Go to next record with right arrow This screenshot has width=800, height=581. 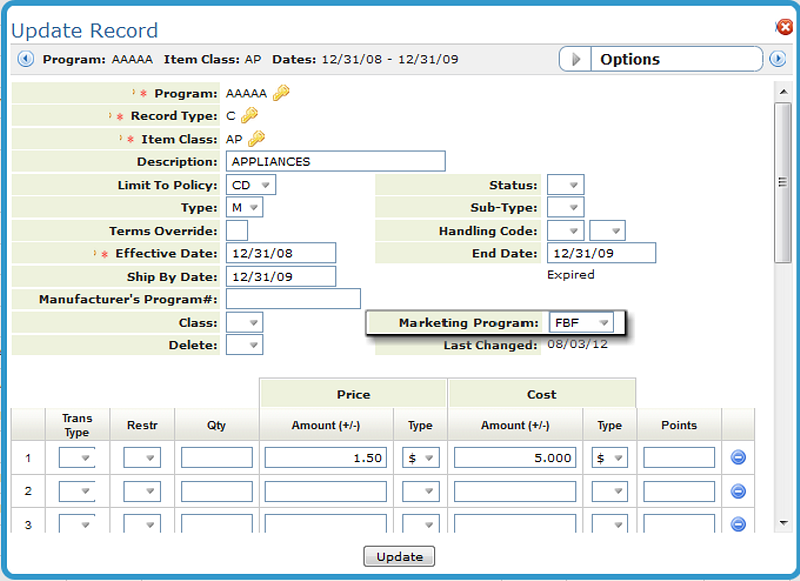777,59
